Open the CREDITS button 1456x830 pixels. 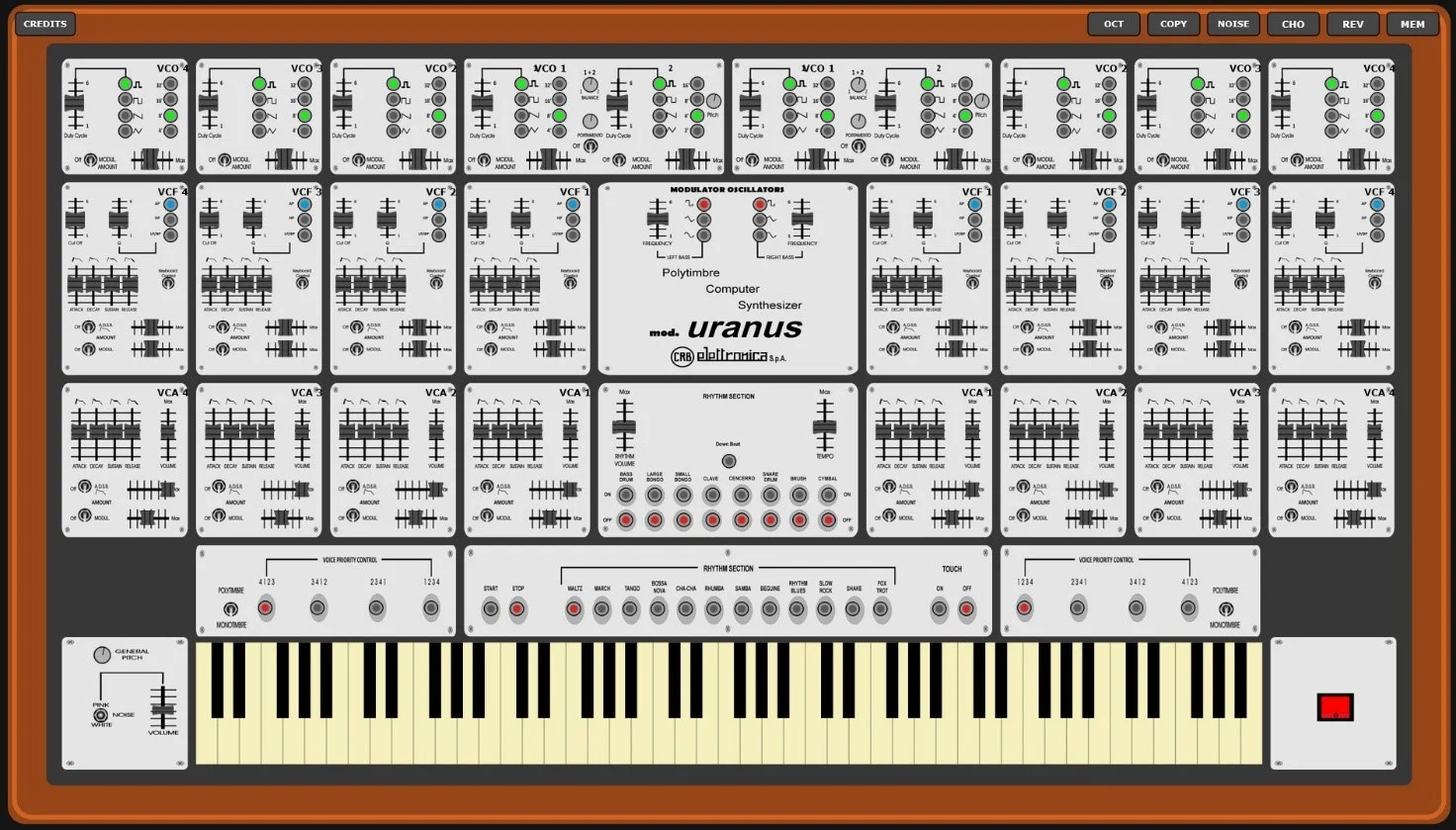click(x=45, y=24)
